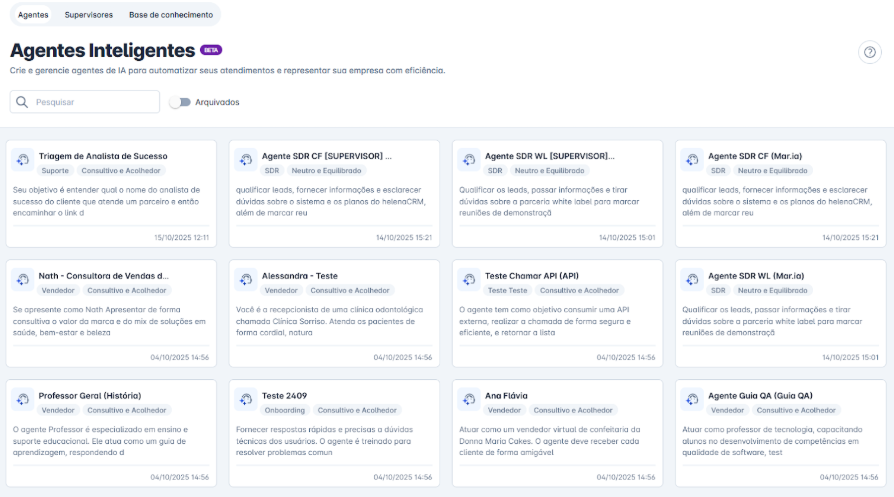Open Agente SDR WL [SUPERVISOR] agent title
Viewport: 894px width, 497px height.
point(550,156)
